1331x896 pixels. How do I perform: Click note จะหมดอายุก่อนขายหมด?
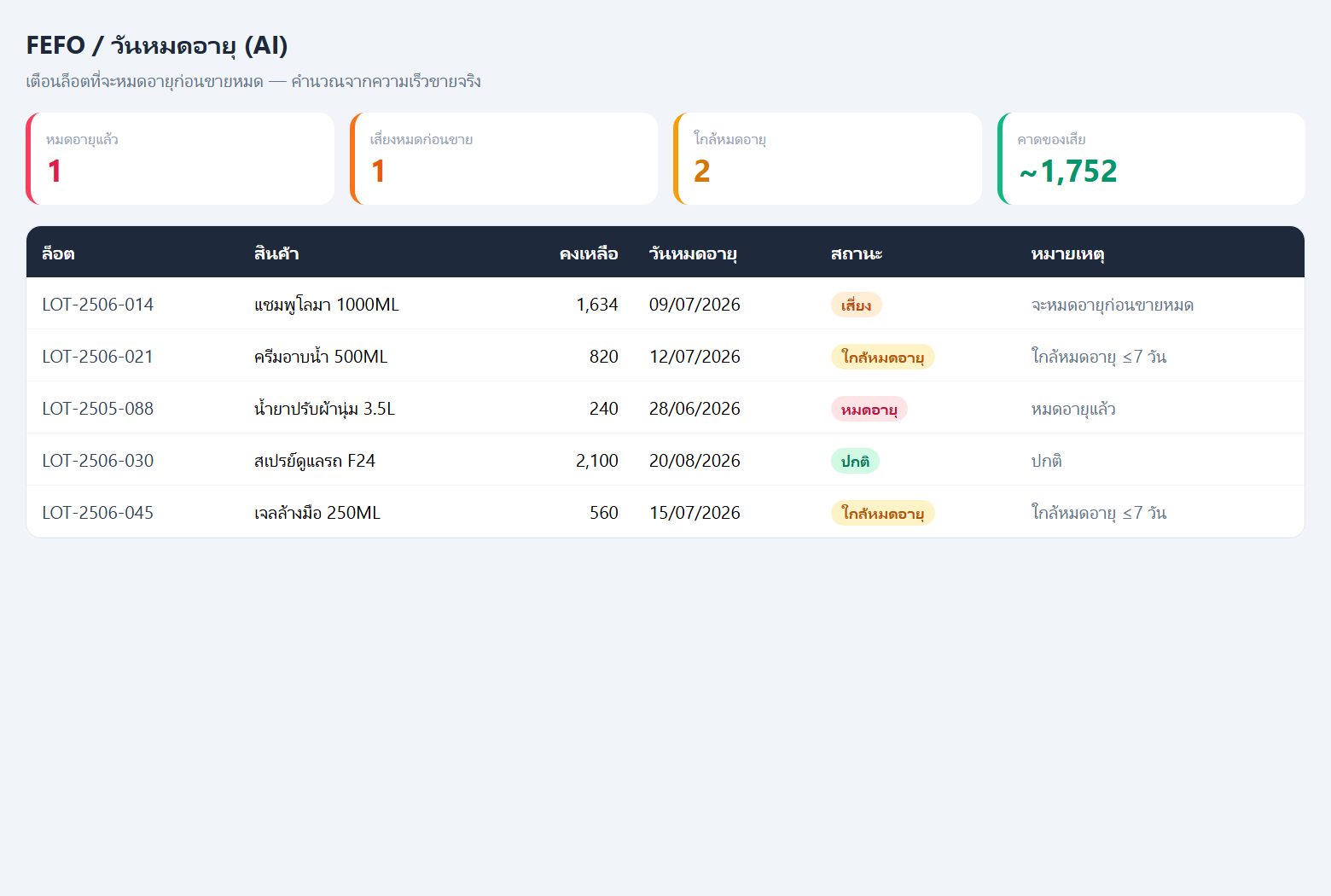click(x=1112, y=305)
